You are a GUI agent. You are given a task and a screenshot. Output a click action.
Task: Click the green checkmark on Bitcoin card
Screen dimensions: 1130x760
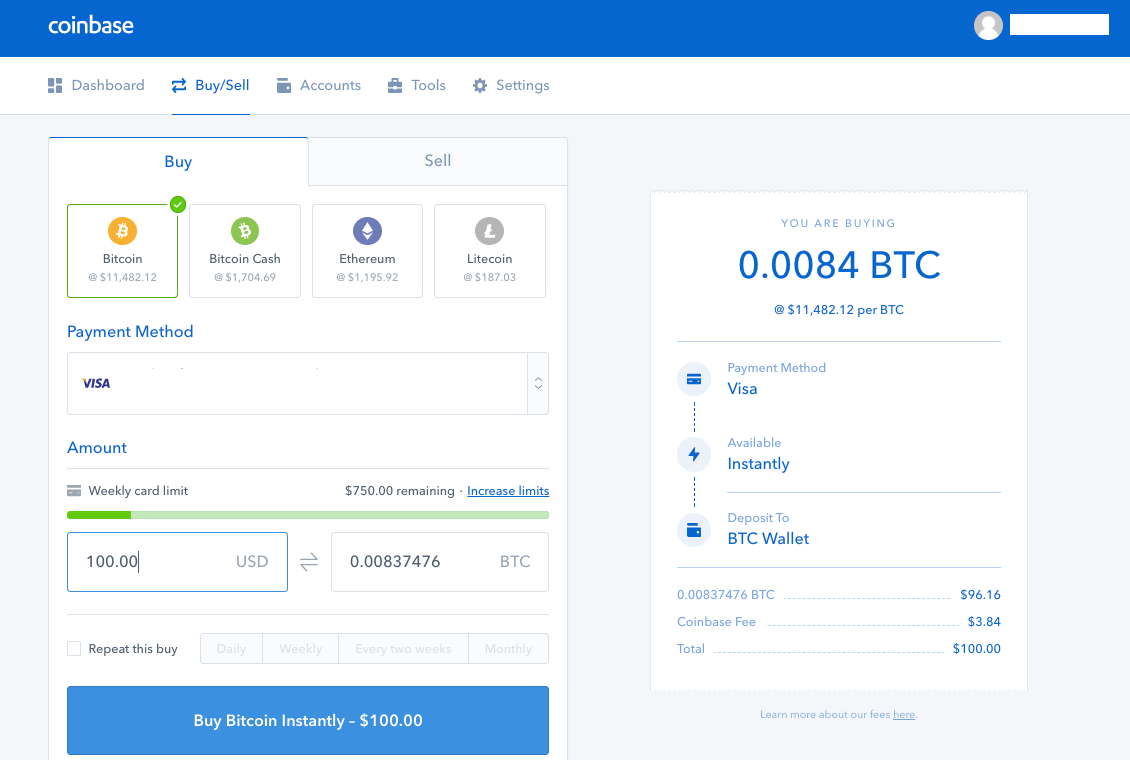click(x=178, y=205)
